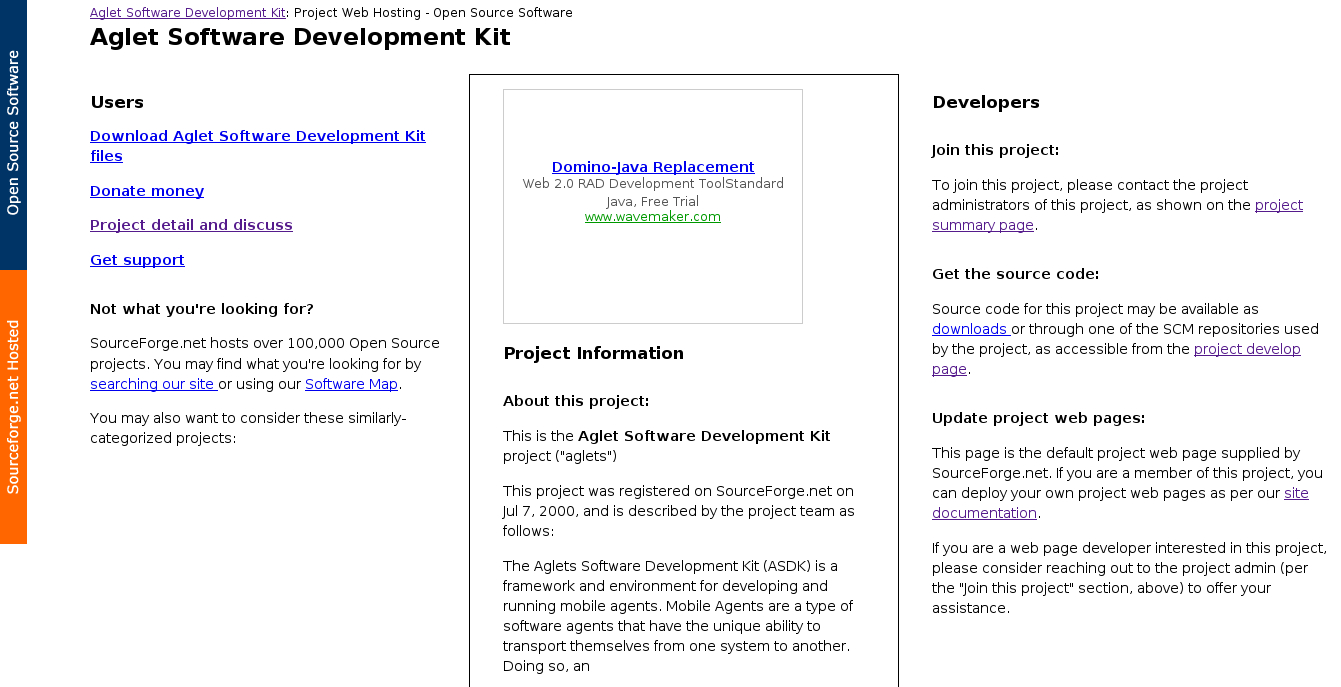This screenshot has width=1341, height=687.
Task: Click the downloads link under source code
Action: pyautogui.click(x=969, y=329)
